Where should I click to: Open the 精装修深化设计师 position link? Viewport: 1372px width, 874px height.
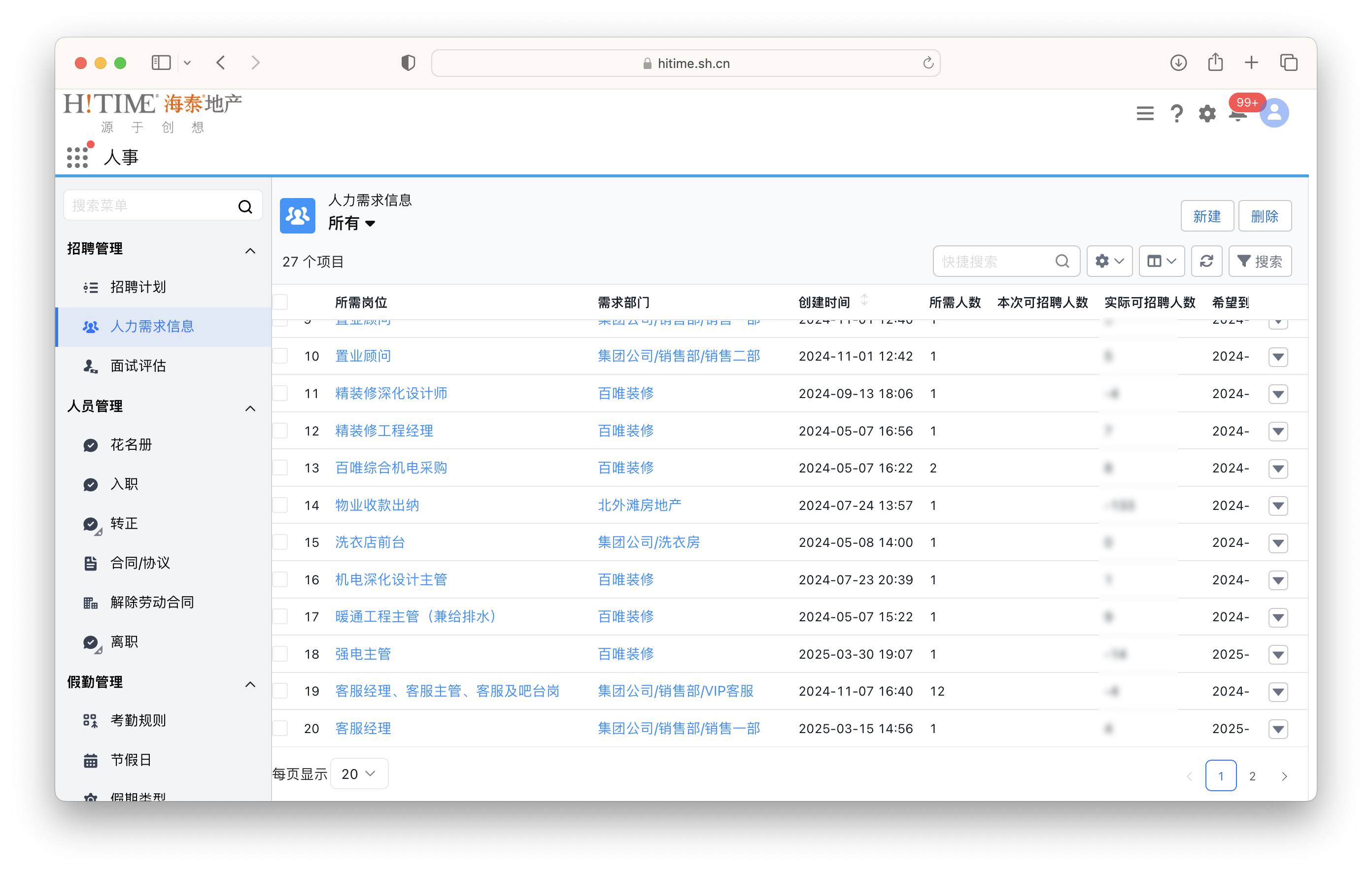click(x=391, y=393)
